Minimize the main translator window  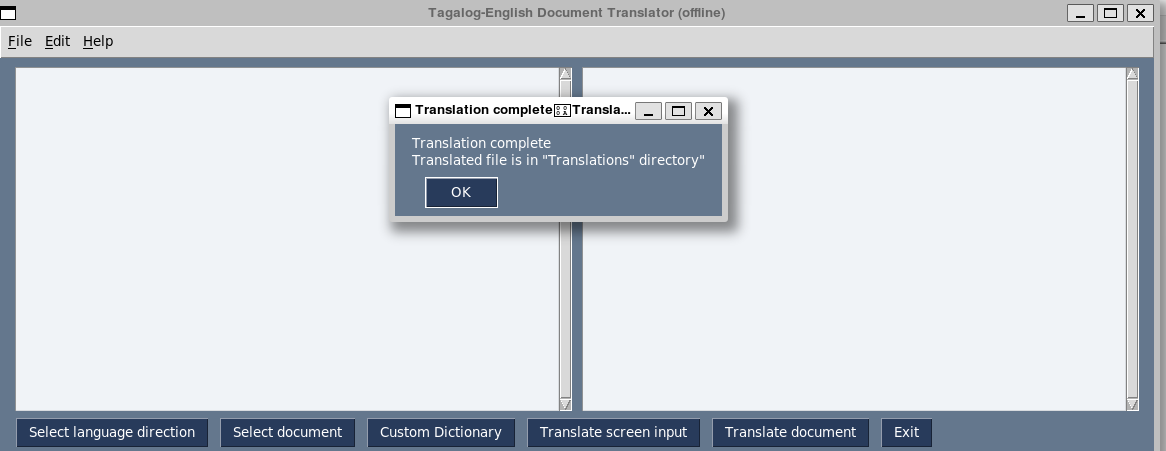(1080, 13)
